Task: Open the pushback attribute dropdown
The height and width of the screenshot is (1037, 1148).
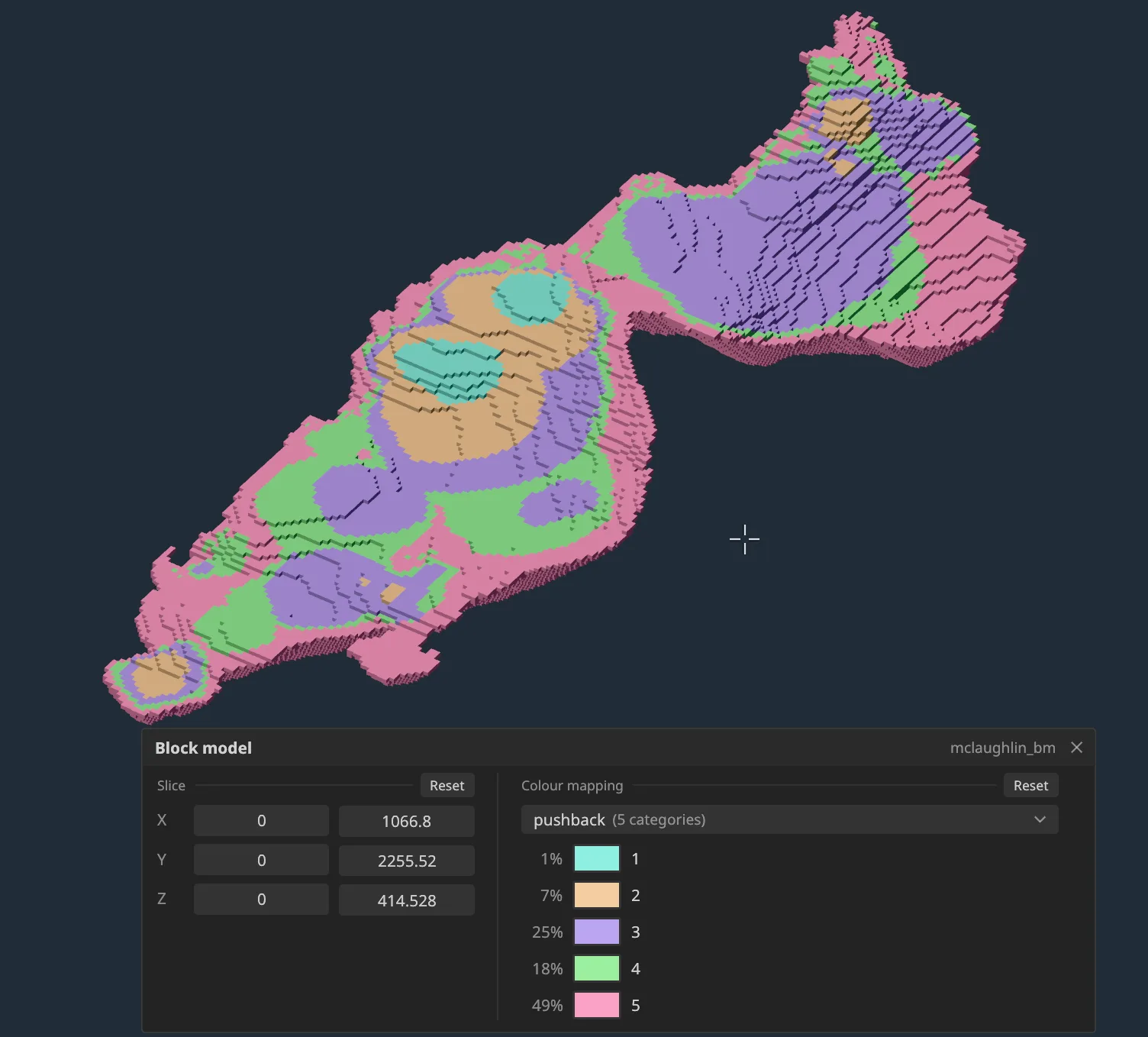Action: tap(789, 819)
